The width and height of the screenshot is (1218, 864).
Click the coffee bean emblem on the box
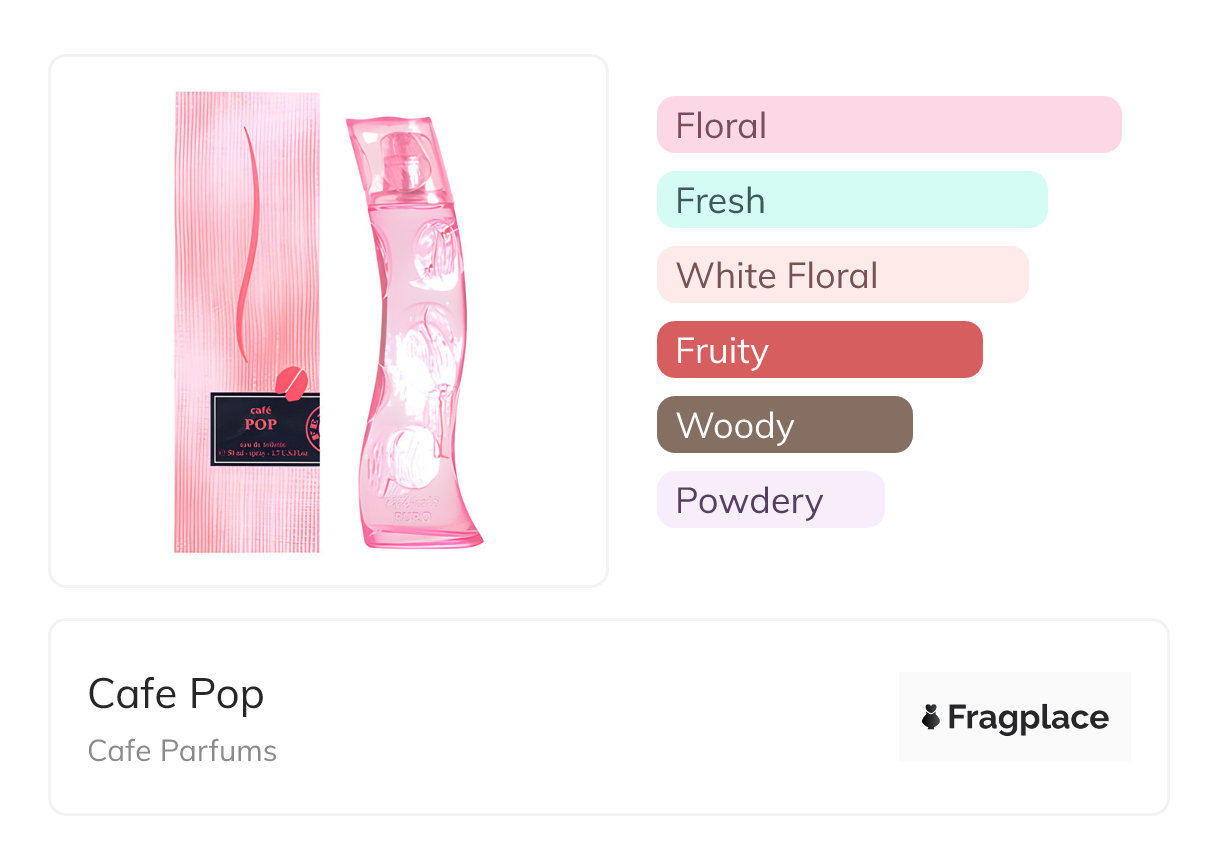coord(292,383)
